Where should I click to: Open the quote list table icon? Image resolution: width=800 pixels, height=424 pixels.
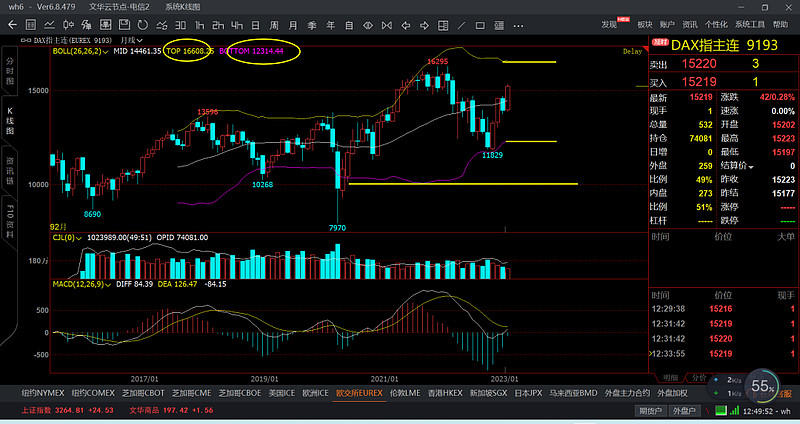31,24
